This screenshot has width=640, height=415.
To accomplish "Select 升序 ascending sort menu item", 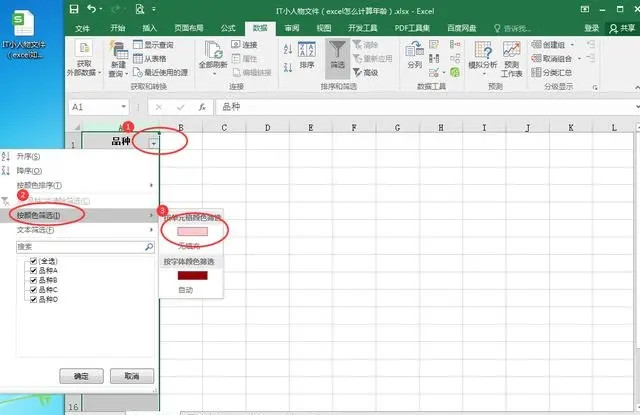I will pyautogui.click(x=30, y=157).
